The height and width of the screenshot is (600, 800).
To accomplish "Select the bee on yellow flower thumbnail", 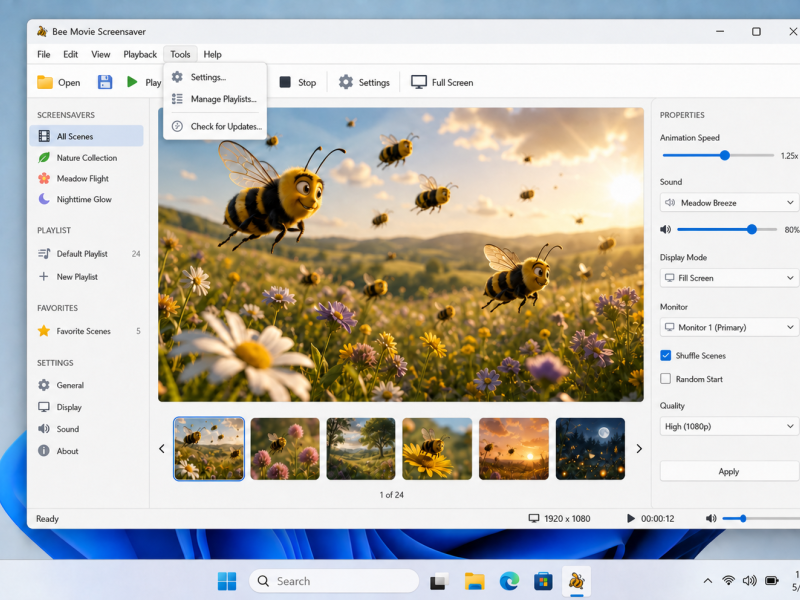I will point(437,449).
